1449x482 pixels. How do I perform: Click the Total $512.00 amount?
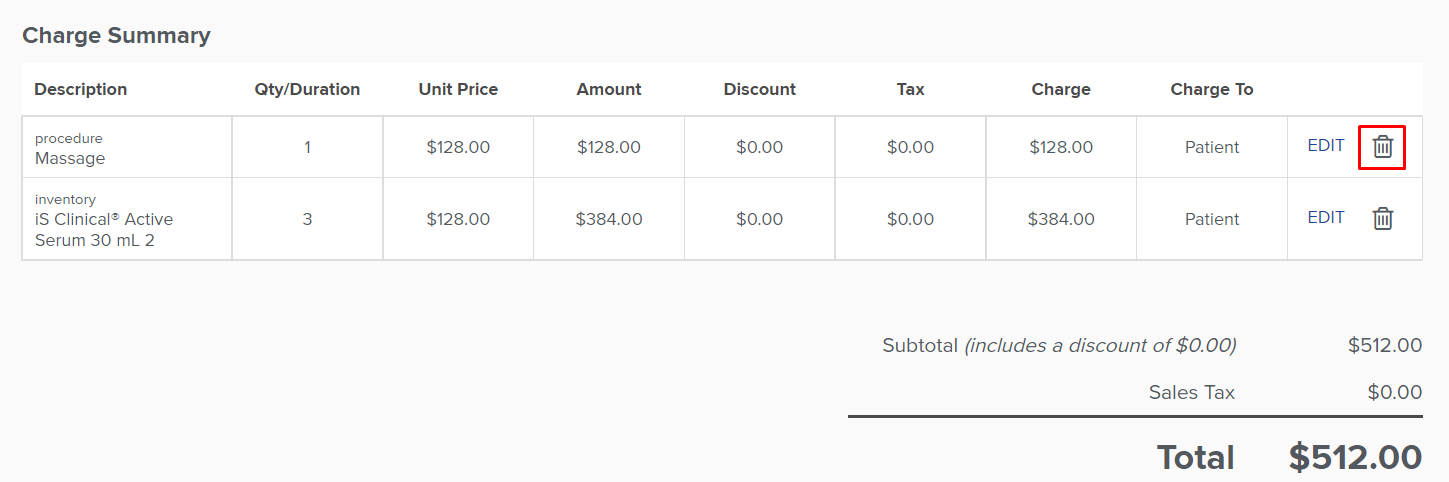(x=1355, y=457)
